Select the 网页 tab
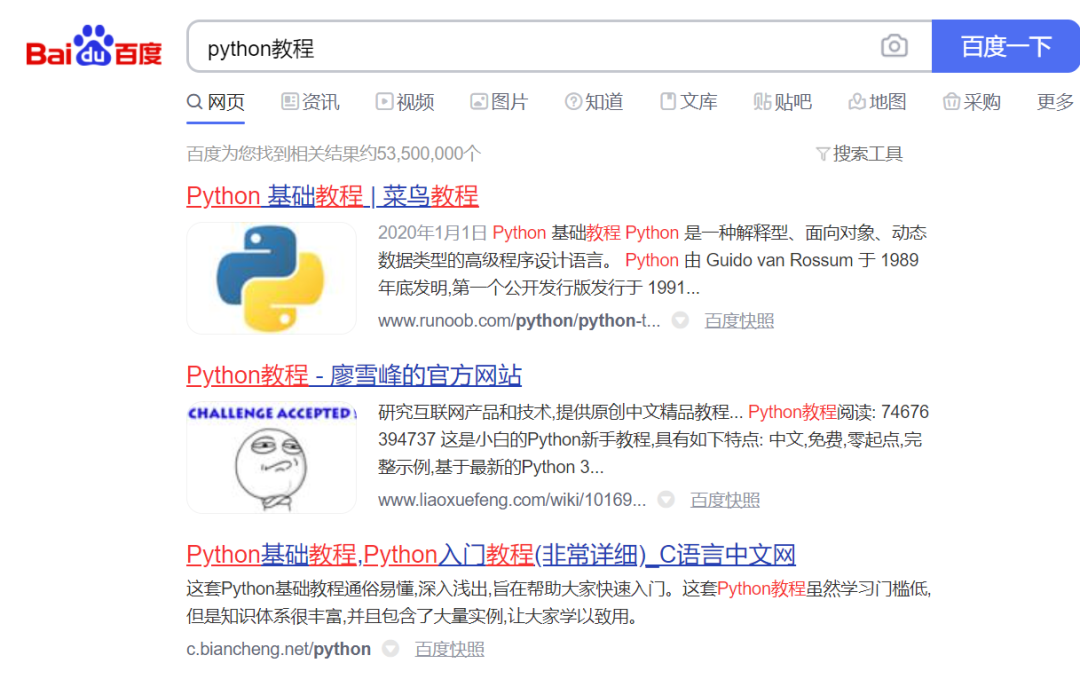Image resolution: width=1080 pixels, height=679 pixels. [x=216, y=102]
